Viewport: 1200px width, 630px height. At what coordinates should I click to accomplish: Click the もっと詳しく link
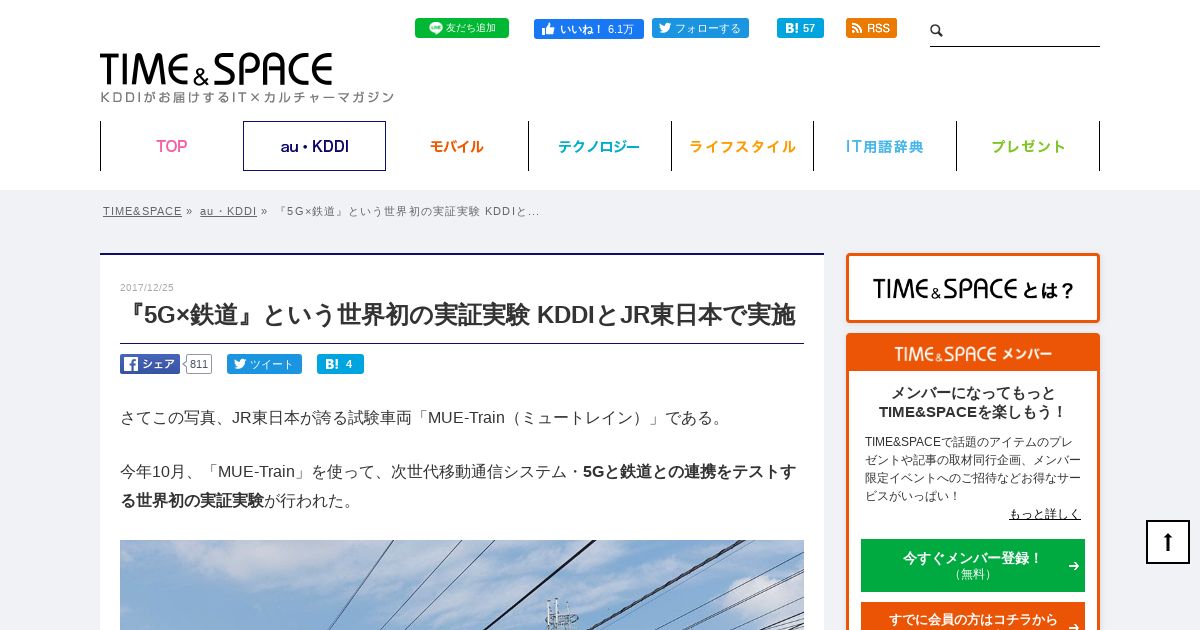[1045, 514]
